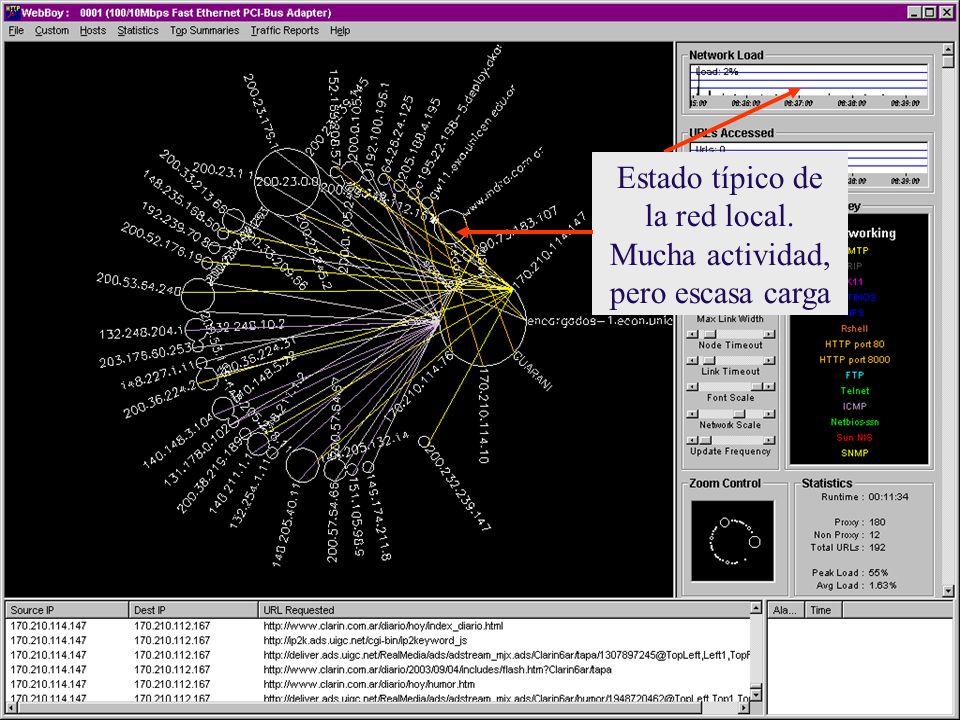Select ICMP in the protocol legend
This screenshot has width=960, height=720.
(854, 406)
